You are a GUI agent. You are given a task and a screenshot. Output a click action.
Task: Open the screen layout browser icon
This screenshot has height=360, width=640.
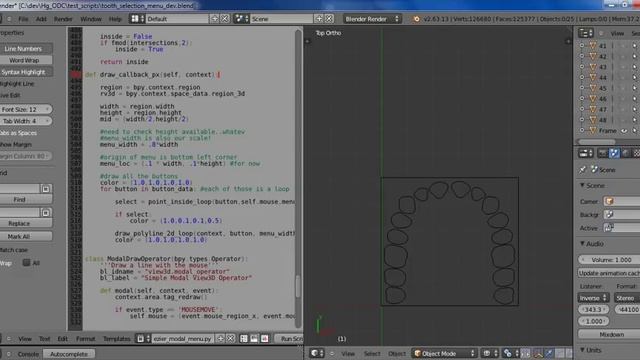coord(137,19)
